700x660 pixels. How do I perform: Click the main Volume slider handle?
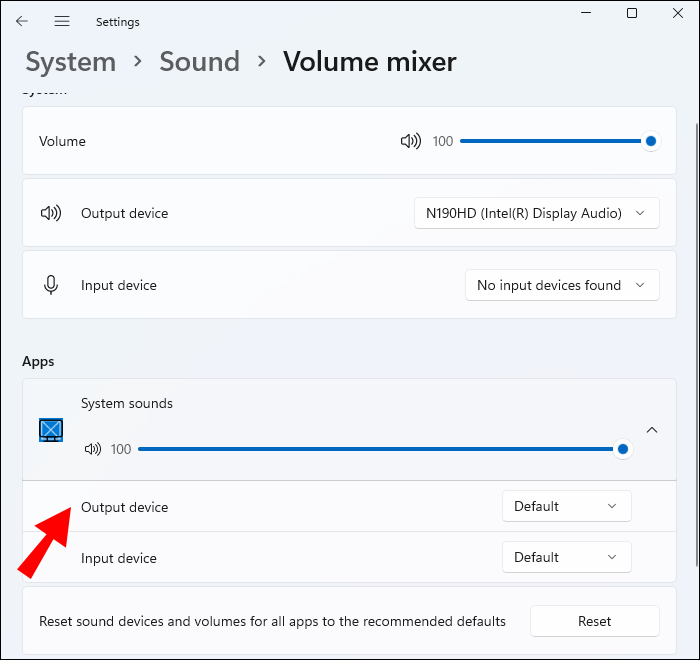(x=651, y=142)
